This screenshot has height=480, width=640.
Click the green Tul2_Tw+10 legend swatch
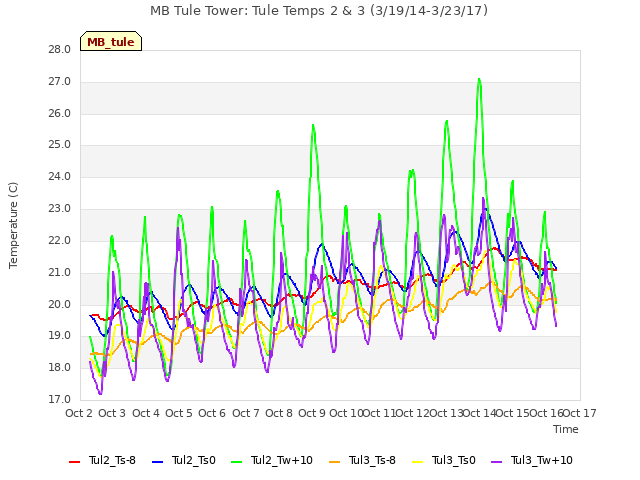coord(237,462)
